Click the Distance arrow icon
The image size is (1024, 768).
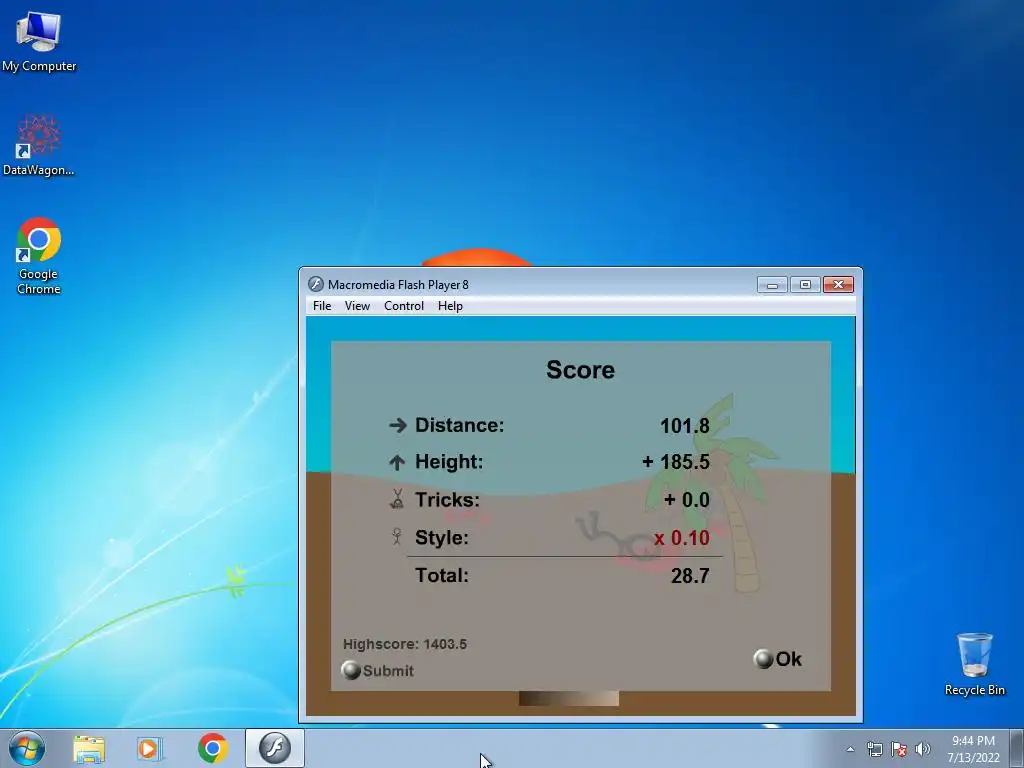(x=398, y=426)
